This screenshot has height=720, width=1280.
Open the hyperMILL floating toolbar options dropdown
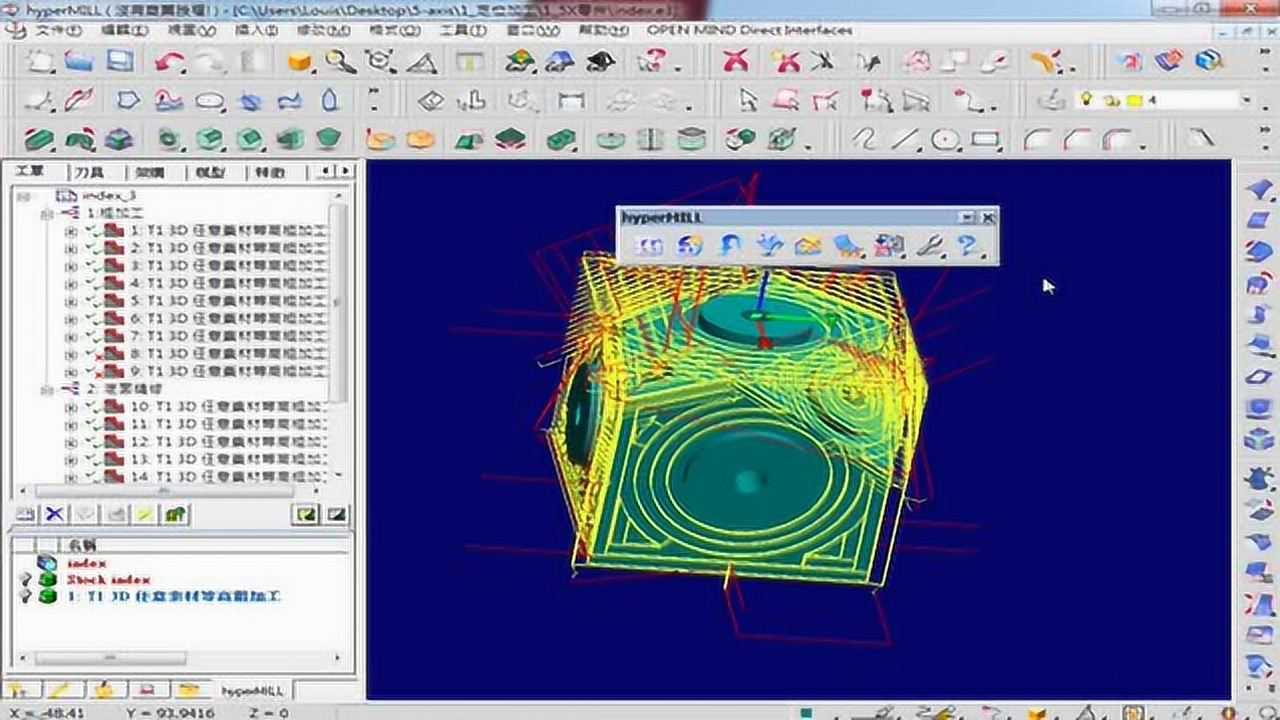[x=966, y=217]
